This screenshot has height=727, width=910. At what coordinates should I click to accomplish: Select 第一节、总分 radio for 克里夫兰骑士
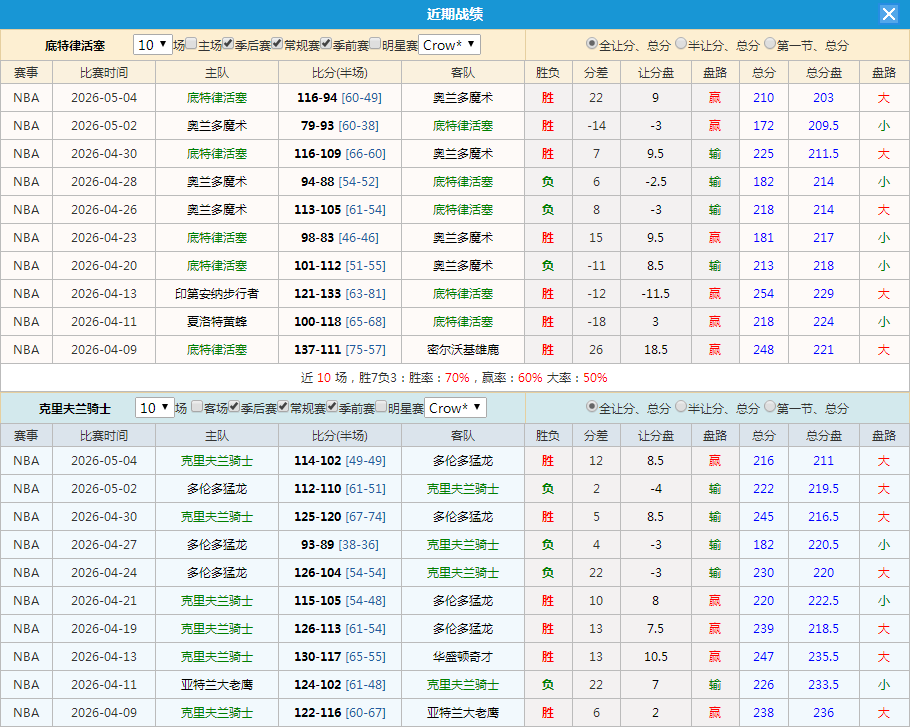(x=770, y=407)
